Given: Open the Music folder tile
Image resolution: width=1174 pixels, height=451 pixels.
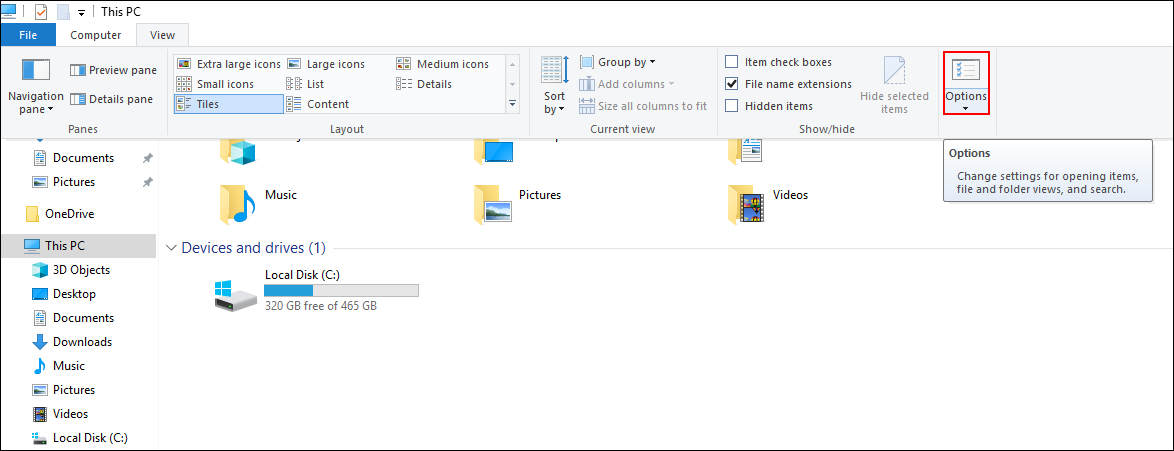Looking at the screenshot, I should pos(259,204).
